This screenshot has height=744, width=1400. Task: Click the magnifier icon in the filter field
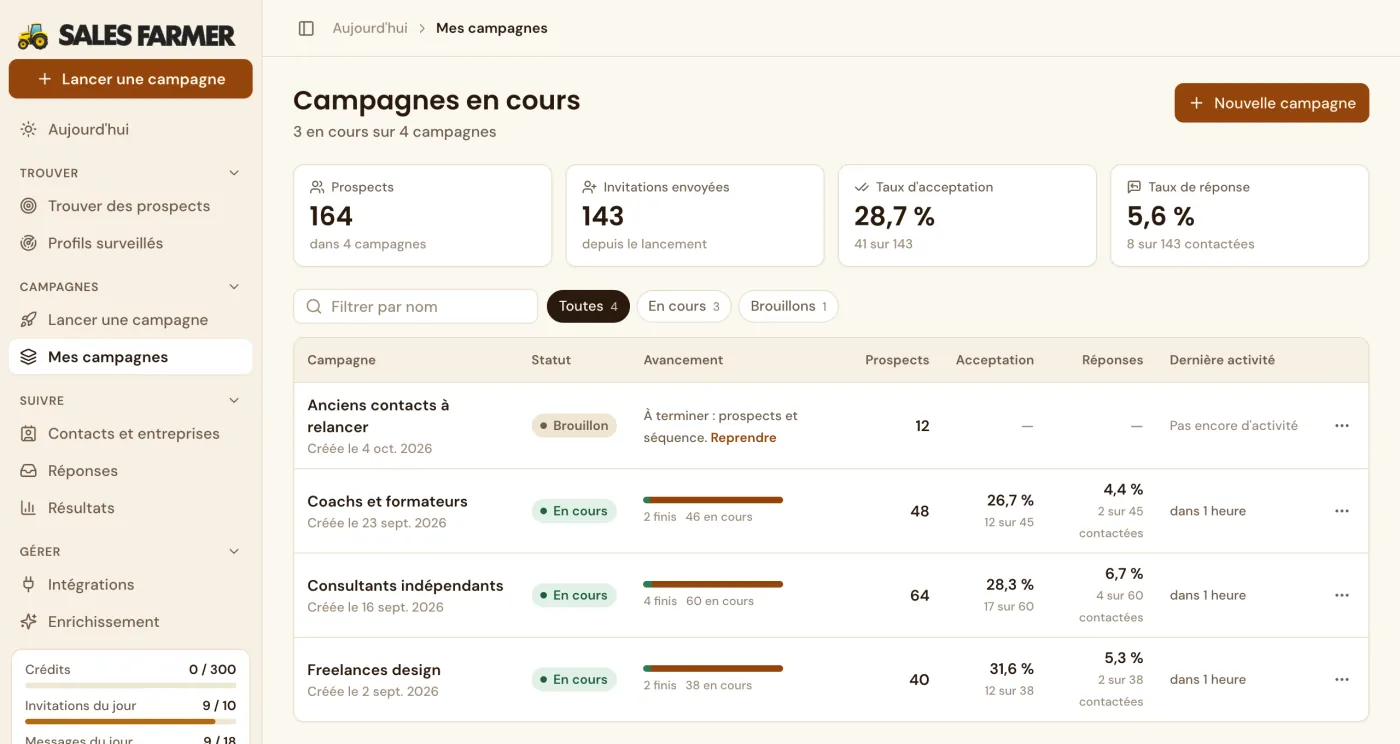pyautogui.click(x=314, y=307)
